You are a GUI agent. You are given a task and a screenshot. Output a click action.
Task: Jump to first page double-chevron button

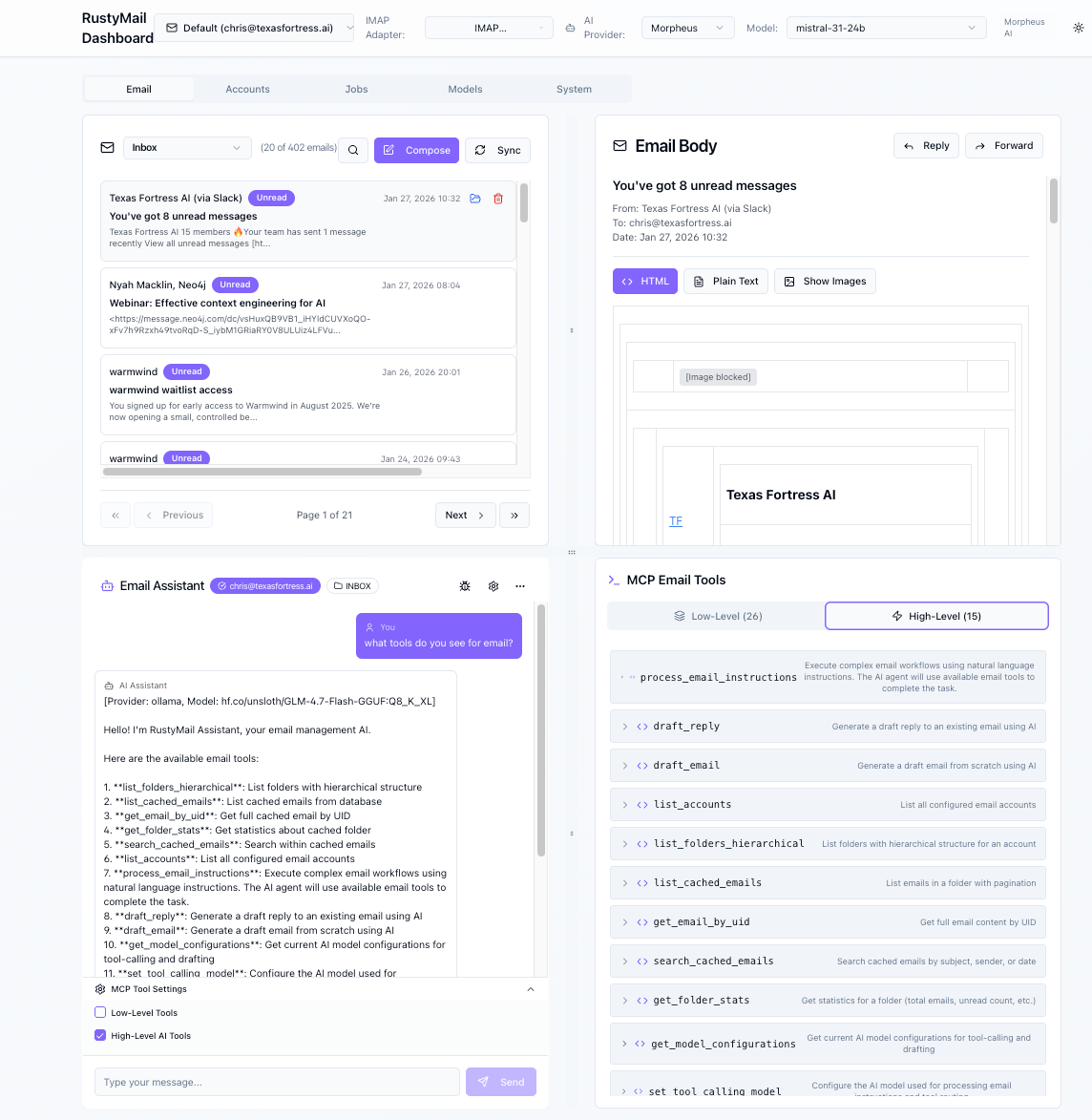pos(115,515)
